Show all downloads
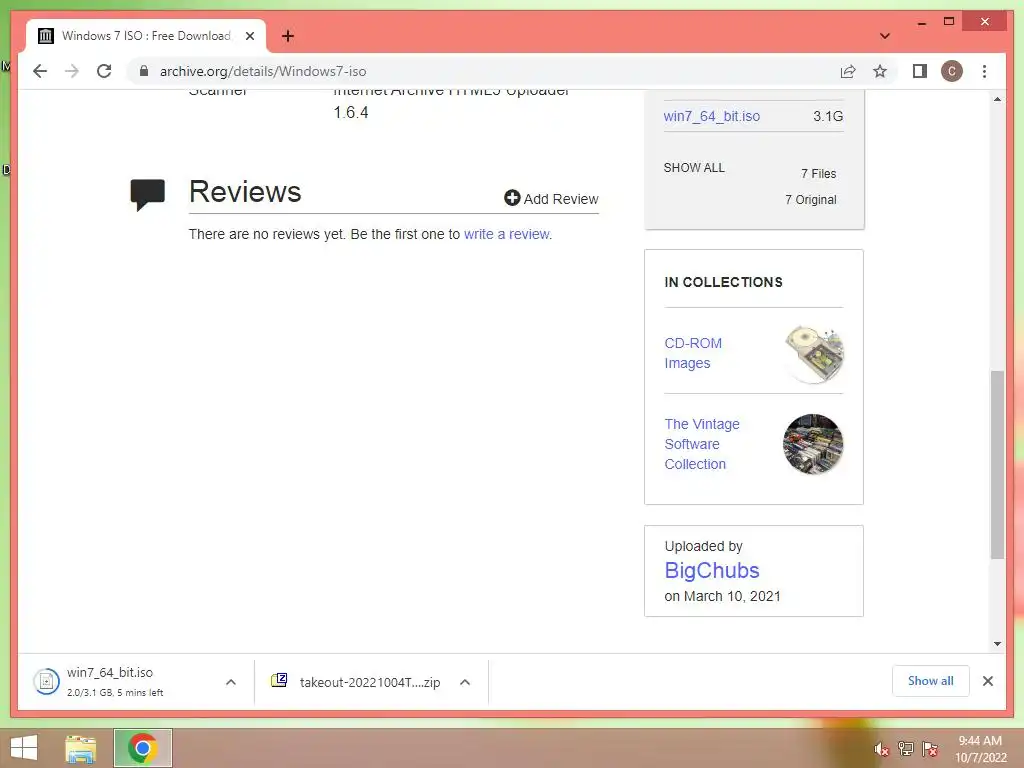1024x768 pixels. coord(931,681)
